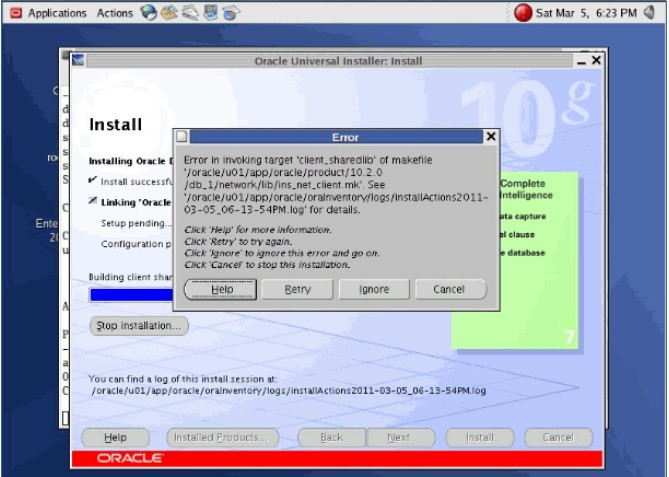Click the Stop installation button
Screen dimensions: 669x477
[139, 326]
